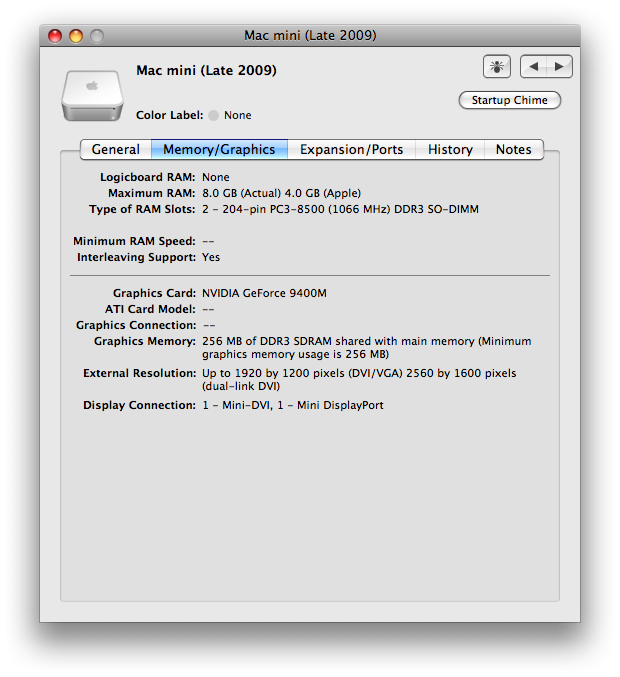Screen dimensions: 620x677
Task: Click the Type of RAM Slots label
Action: [x=142, y=209]
